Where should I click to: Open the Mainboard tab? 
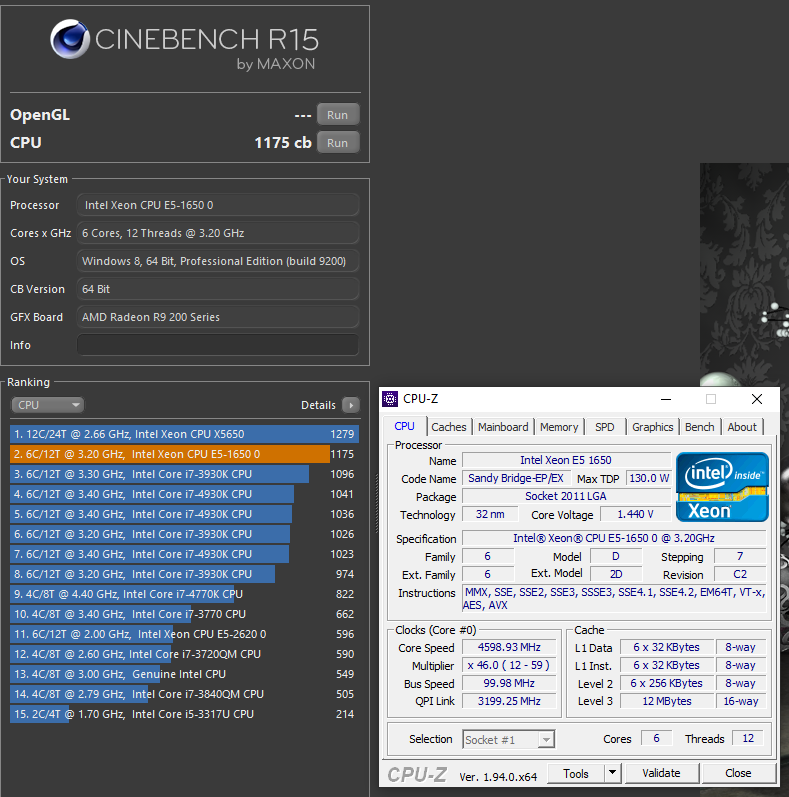(x=502, y=427)
